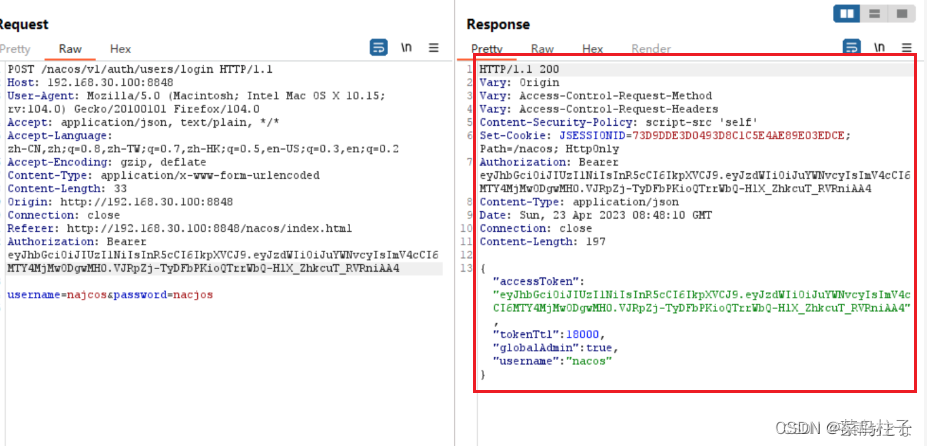
Task: Switch Request view to Pretty tab
Action: tap(15, 49)
